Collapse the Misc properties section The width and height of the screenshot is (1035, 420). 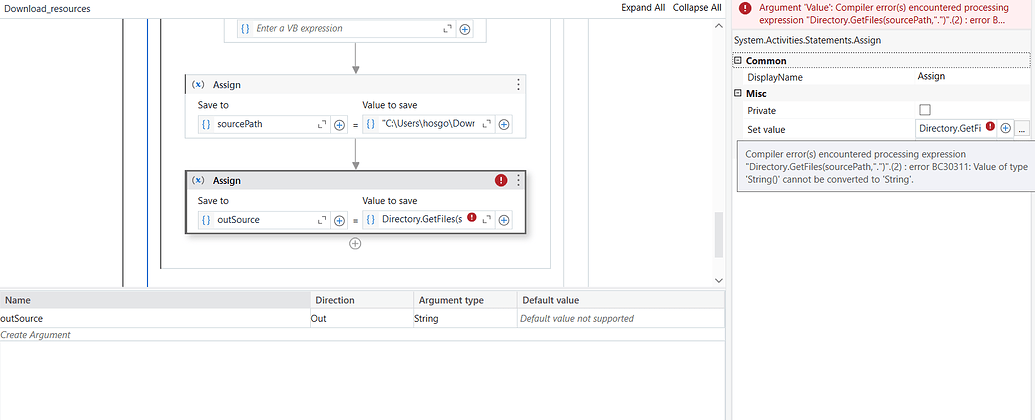[738, 93]
